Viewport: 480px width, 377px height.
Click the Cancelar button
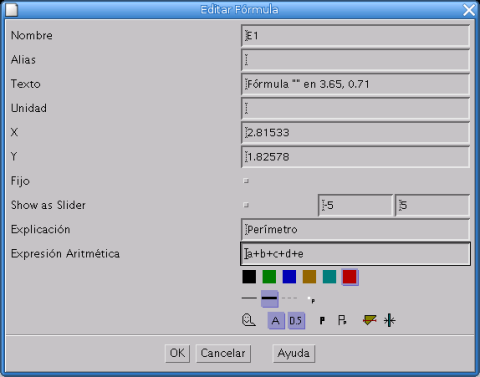click(223, 353)
